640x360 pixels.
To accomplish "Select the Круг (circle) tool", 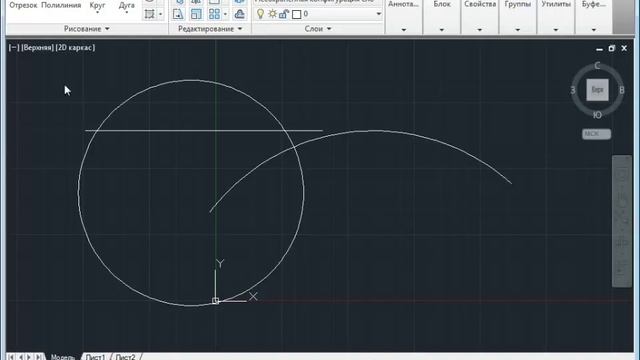I will (x=97, y=5).
